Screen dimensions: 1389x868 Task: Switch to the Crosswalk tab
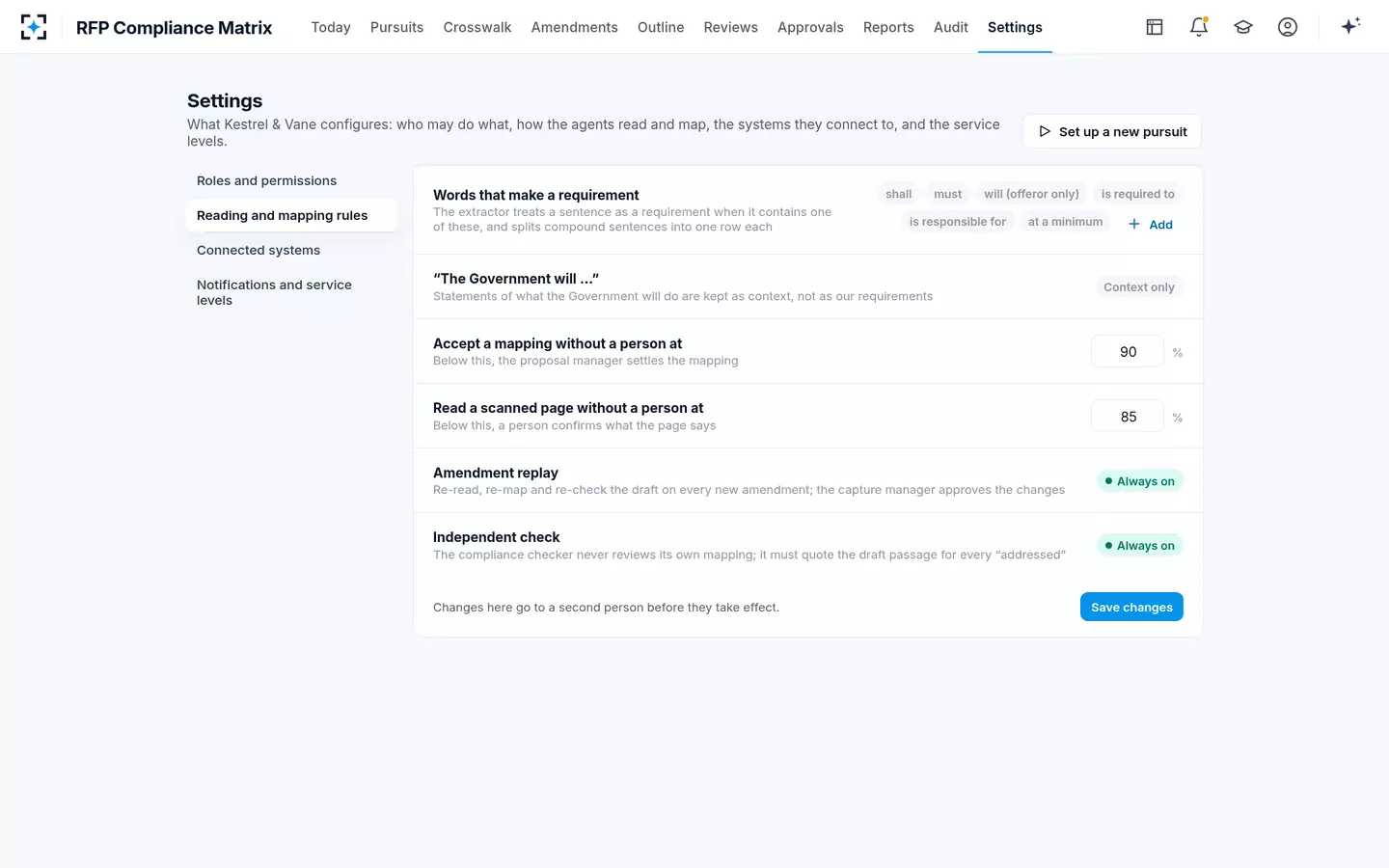point(477,27)
